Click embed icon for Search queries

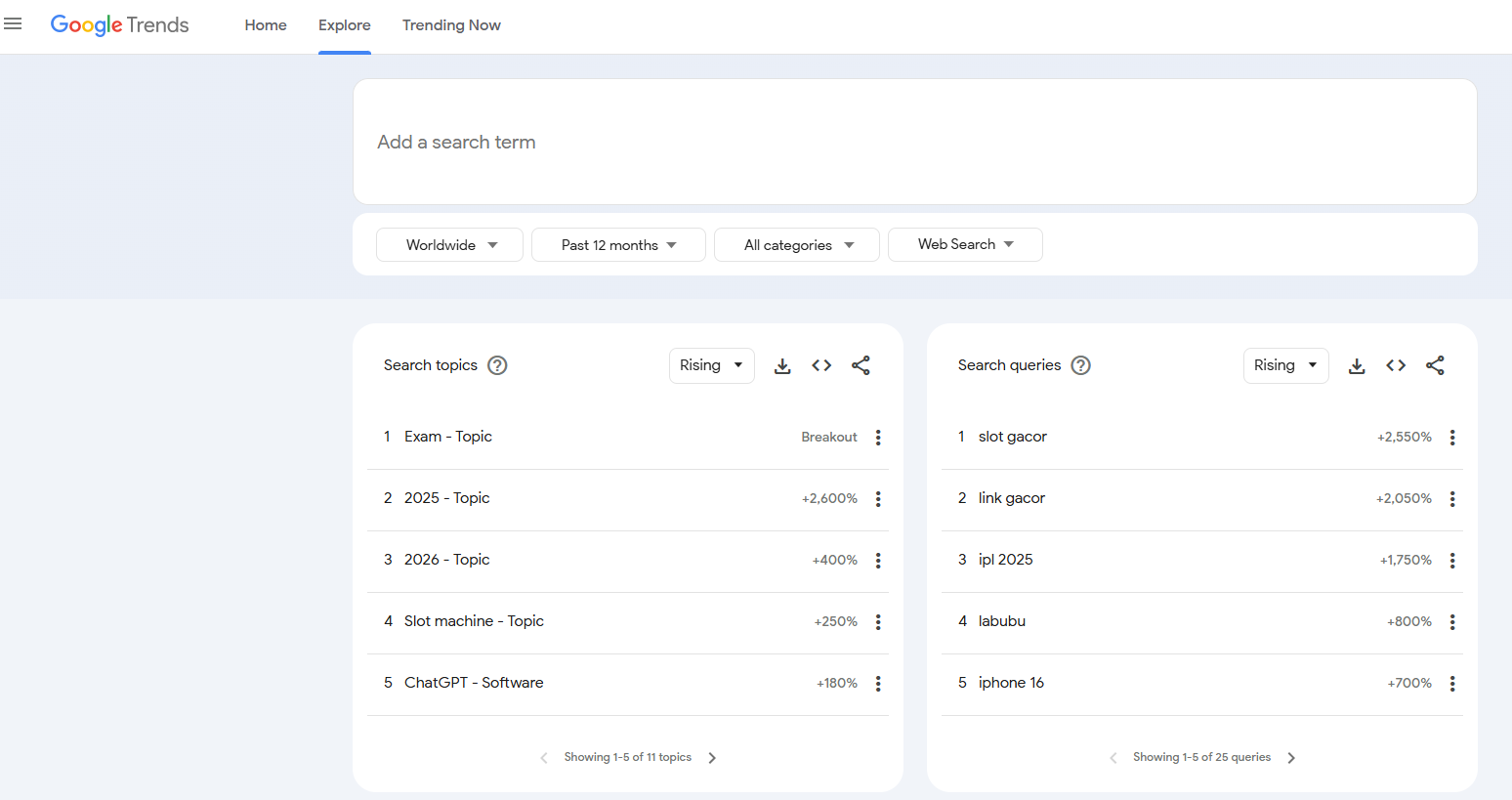tap(1396, 365)
